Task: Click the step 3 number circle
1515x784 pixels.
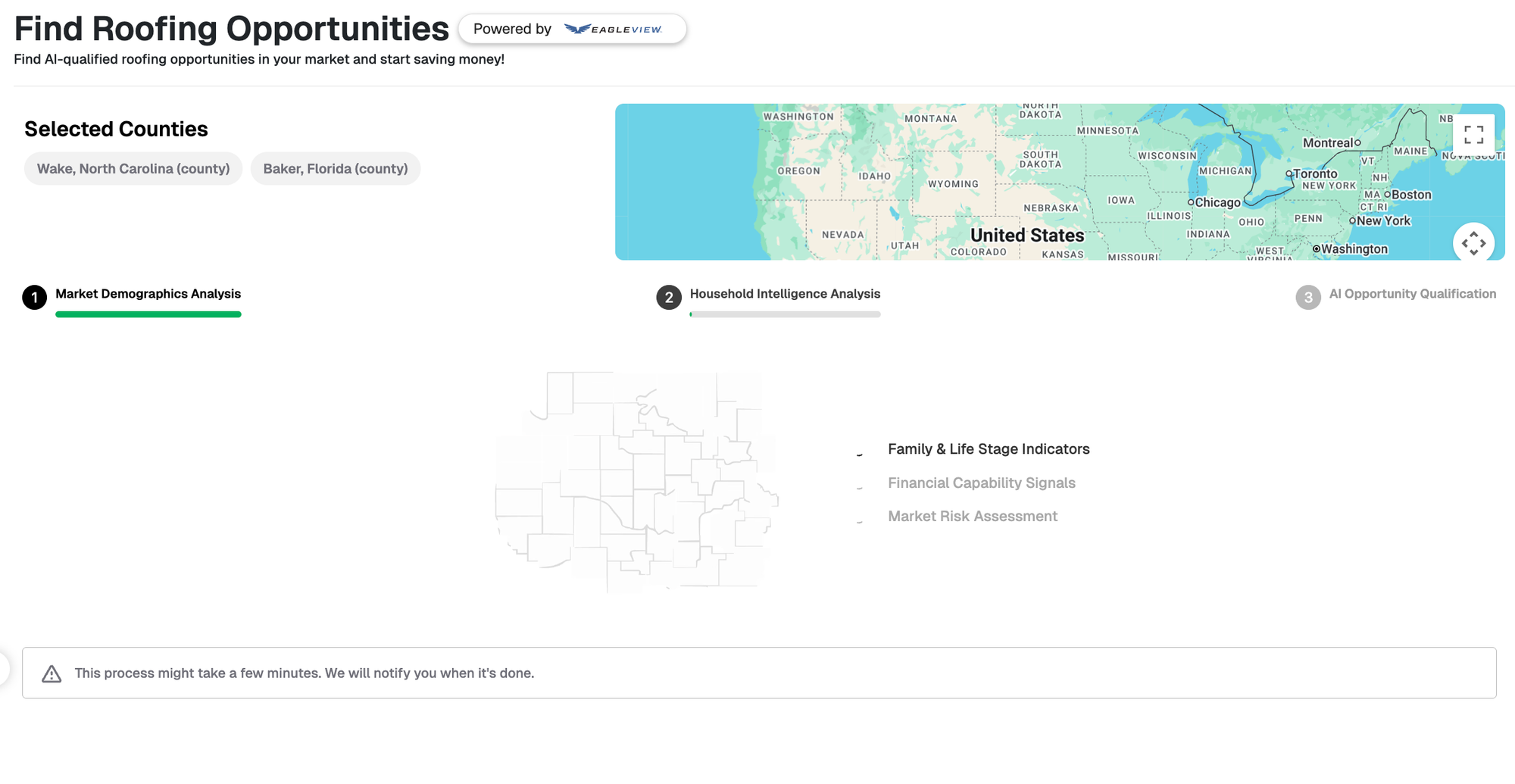Action: [1308, 298]
